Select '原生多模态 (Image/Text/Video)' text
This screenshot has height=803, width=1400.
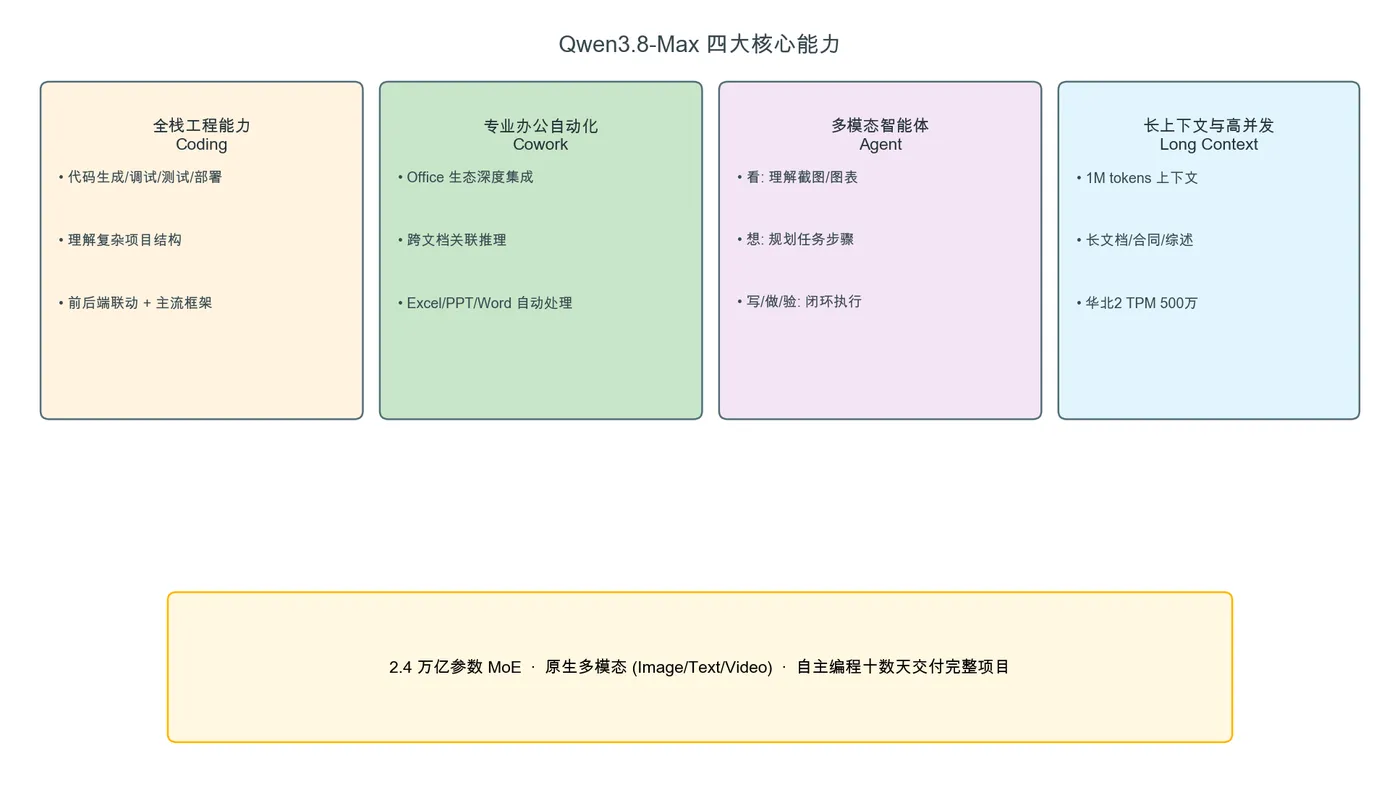coord(659,667)
